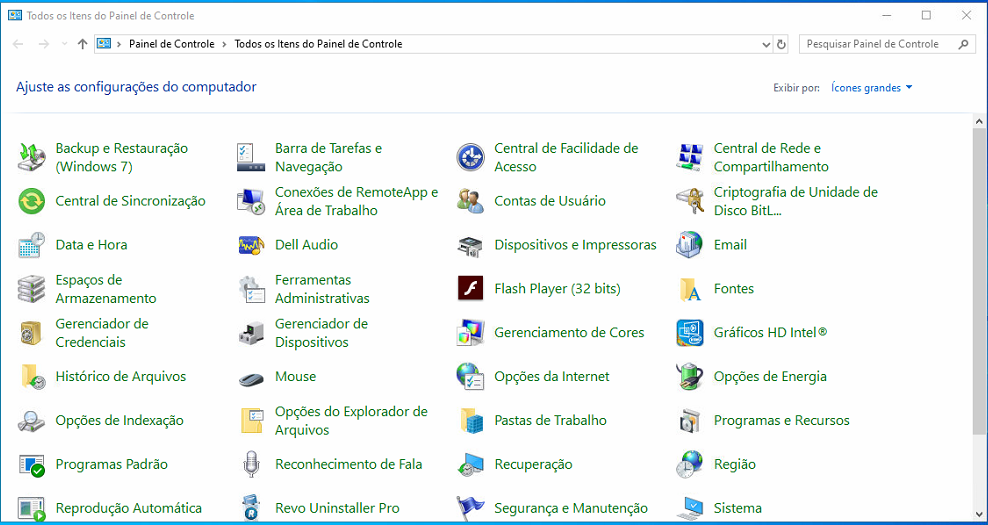The height and width of the screenshot is (525, 988).
Task: Open the Espaços de Armazenamento icon
Action: (32, 289)
